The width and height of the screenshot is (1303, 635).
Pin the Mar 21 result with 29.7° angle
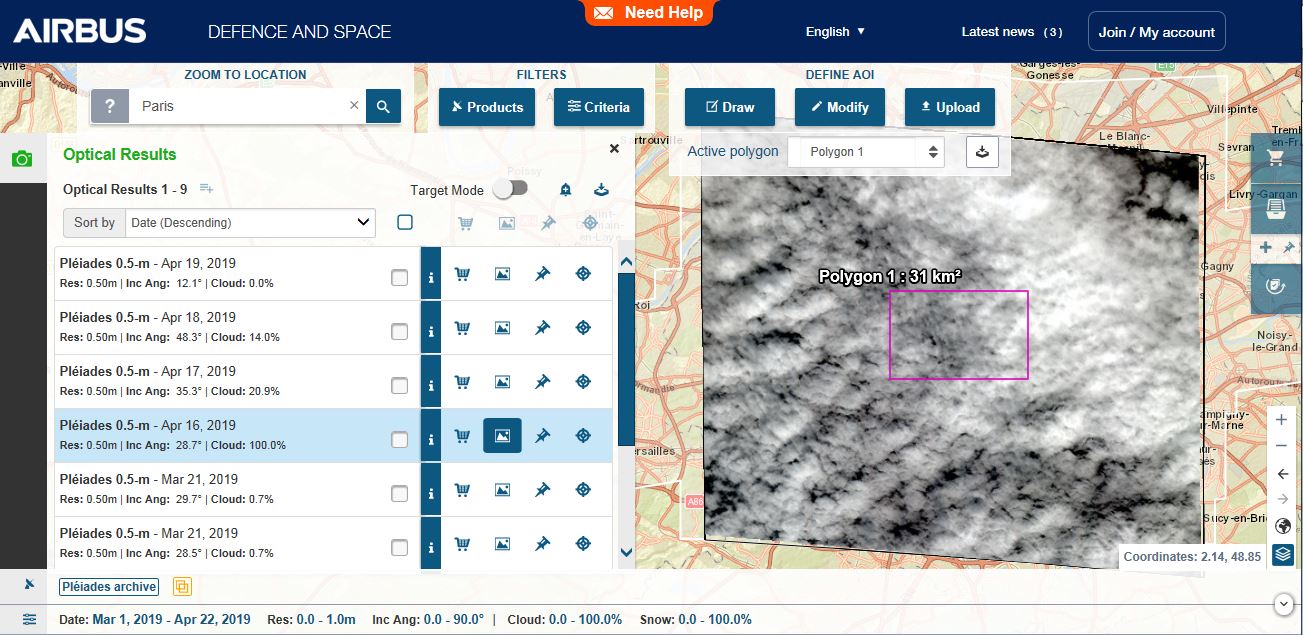pos(542,490)
